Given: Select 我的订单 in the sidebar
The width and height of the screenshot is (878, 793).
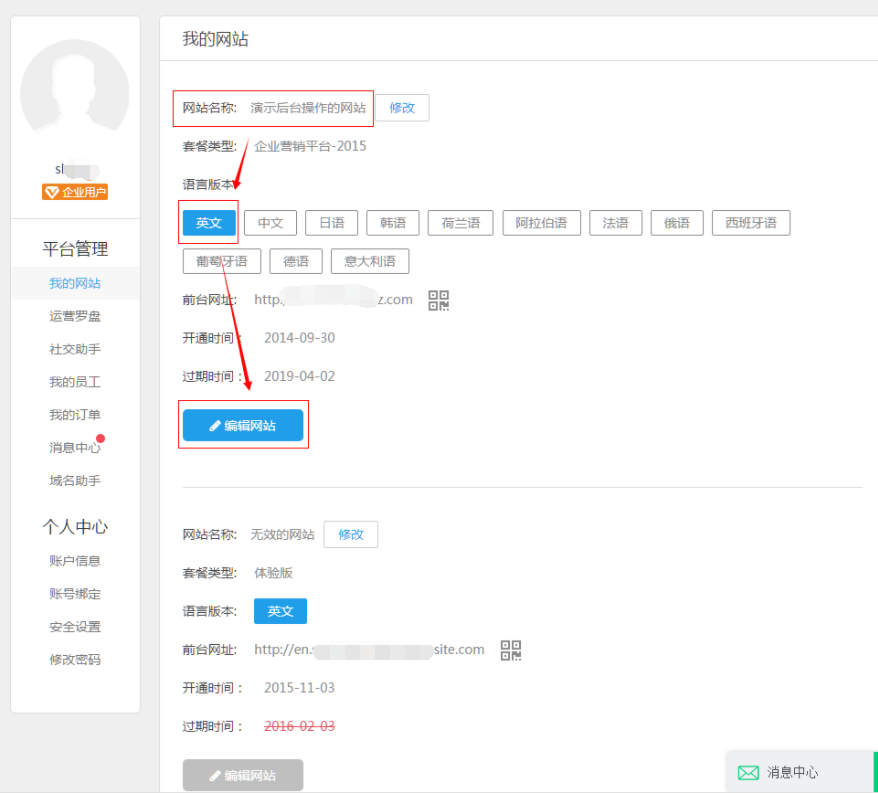Looking at the screenshot, I should pos(74,414).
